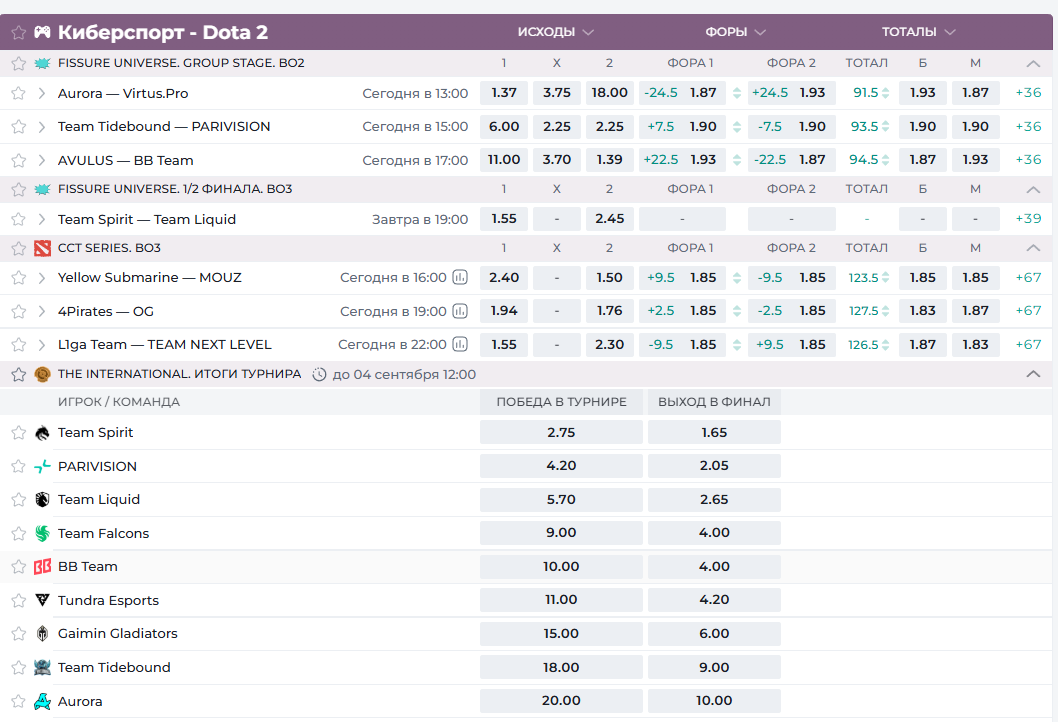Image resolution: width=1058 pixels, height=722 pixels.
Task: Star the Aurora — Virtus.Pro match
Action: (19, 93)
